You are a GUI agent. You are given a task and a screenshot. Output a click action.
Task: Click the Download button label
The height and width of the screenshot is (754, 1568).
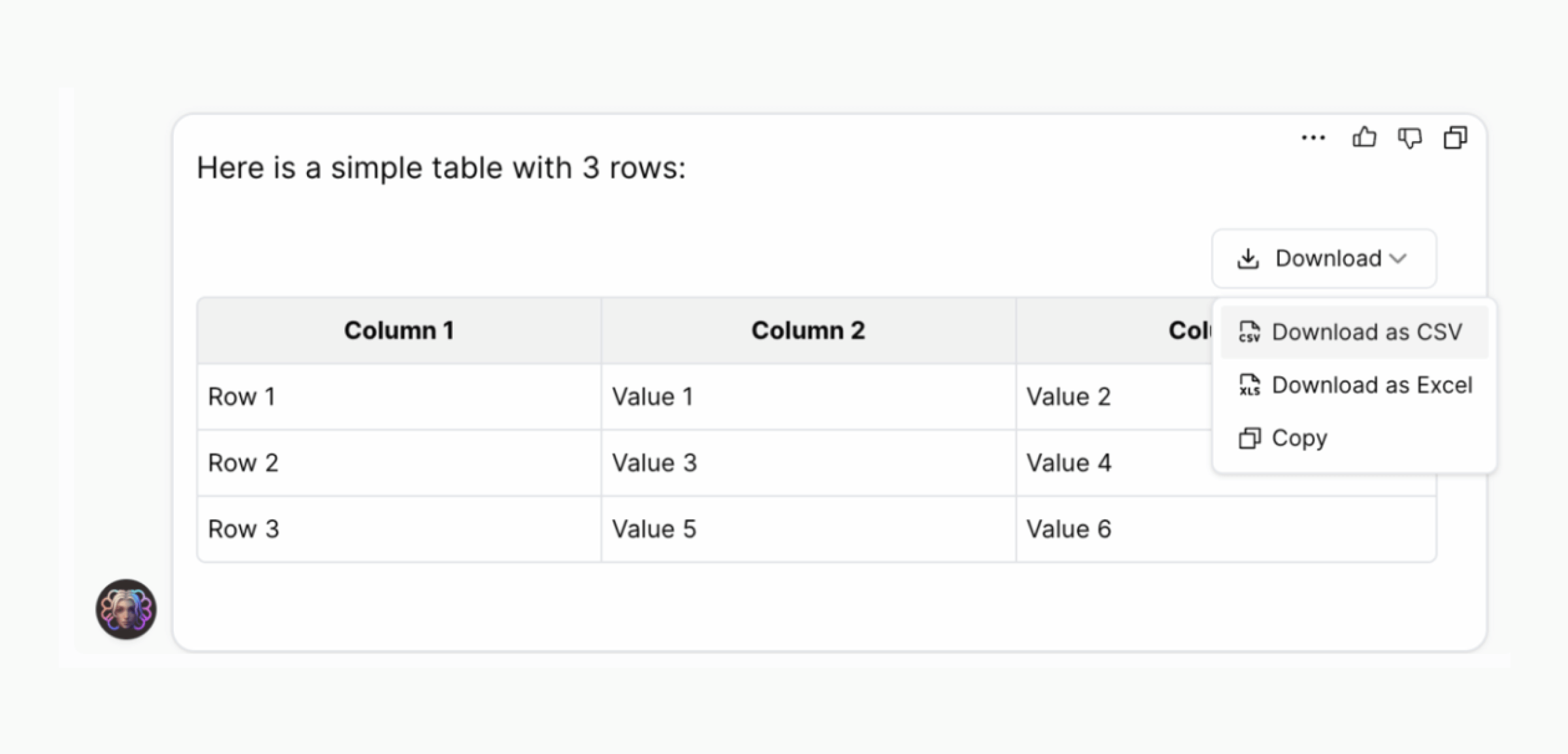coord(1328,259)
